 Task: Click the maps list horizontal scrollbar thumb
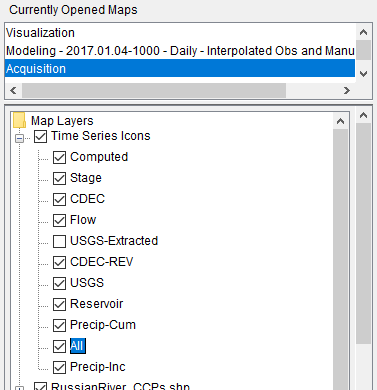click(x=154, y=90)
